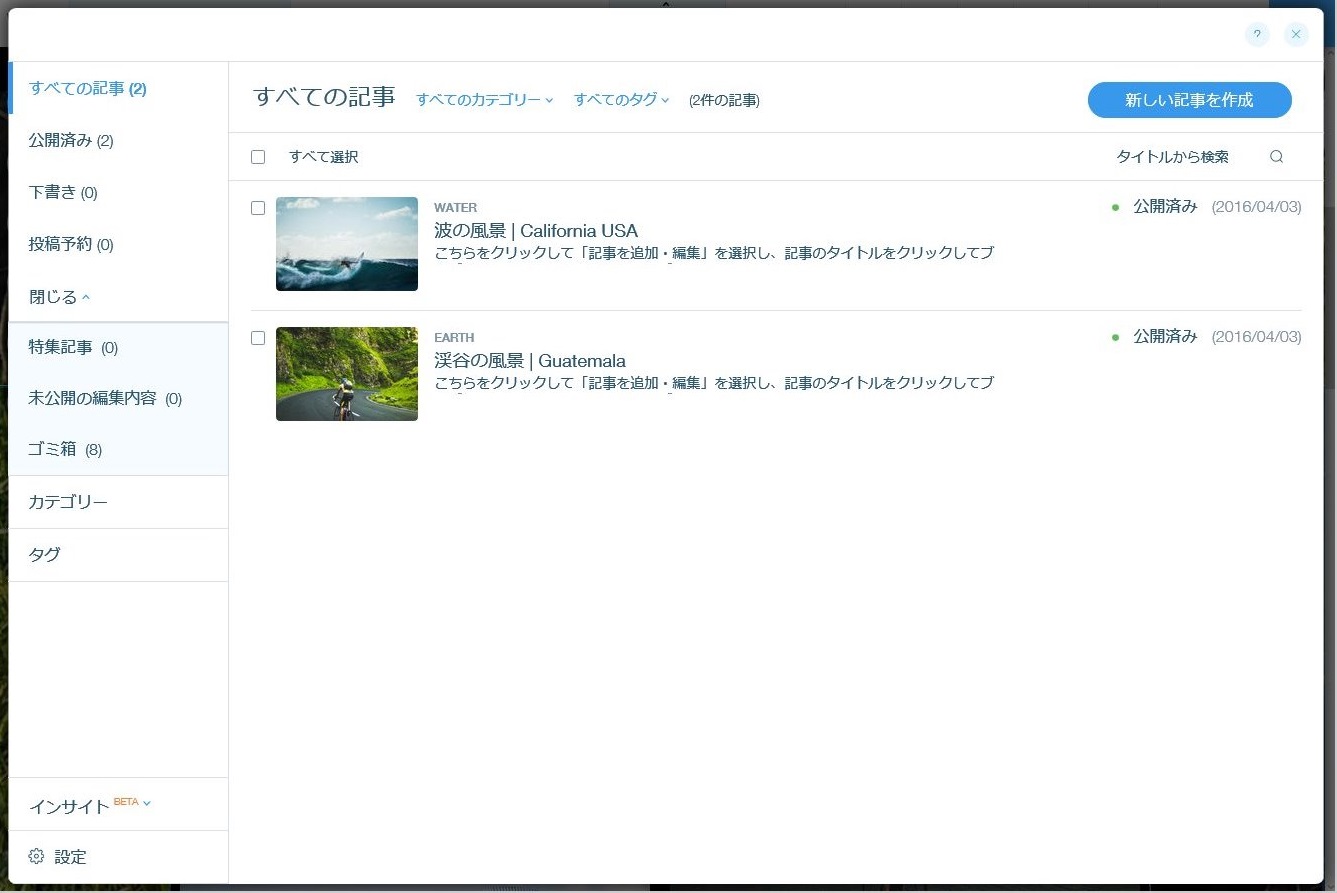Click the 新しい記事を作成 button
The image size is (1337, 893).
(1189, 100)
